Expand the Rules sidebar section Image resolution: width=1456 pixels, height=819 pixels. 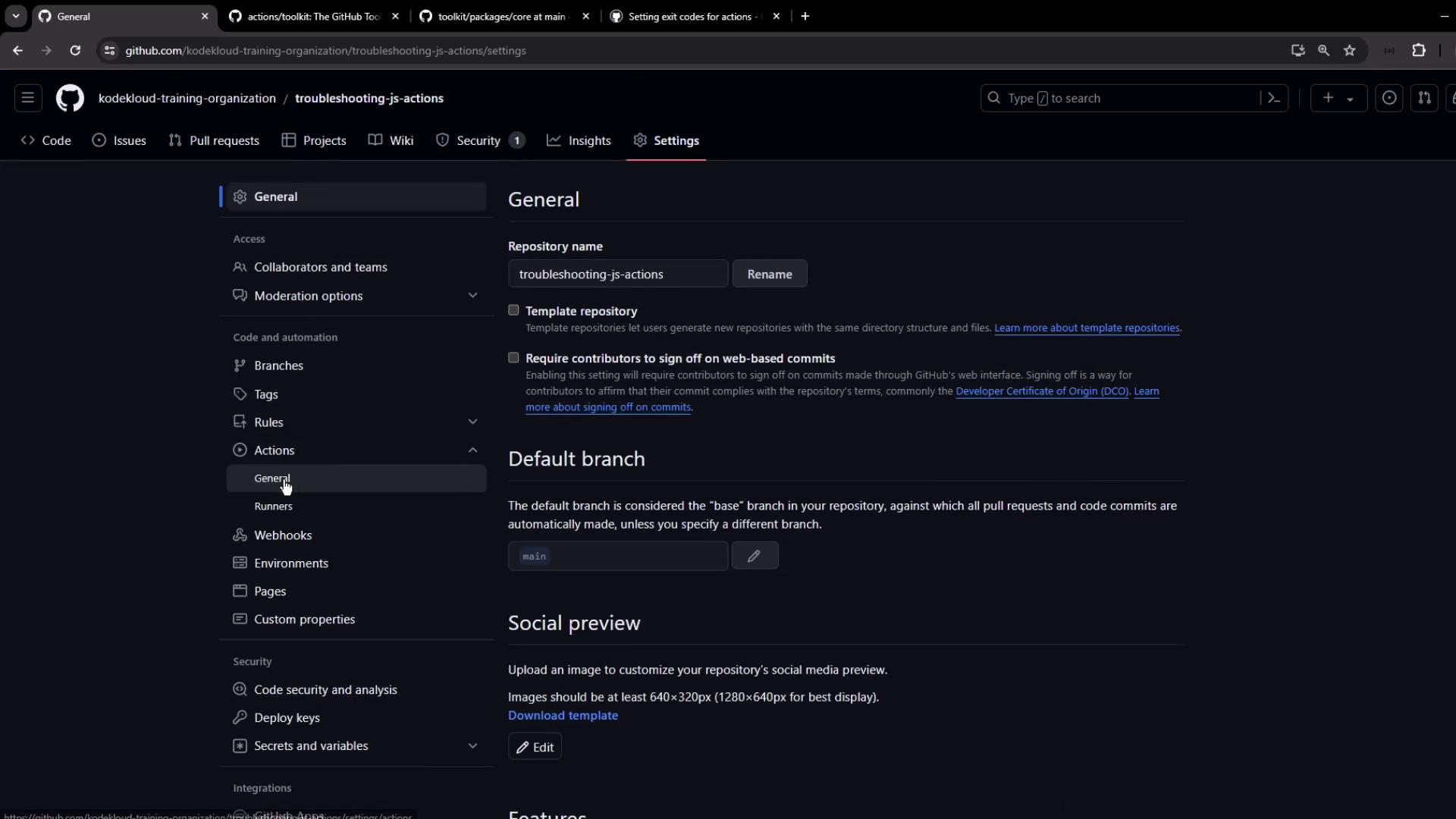click(472, 422)
